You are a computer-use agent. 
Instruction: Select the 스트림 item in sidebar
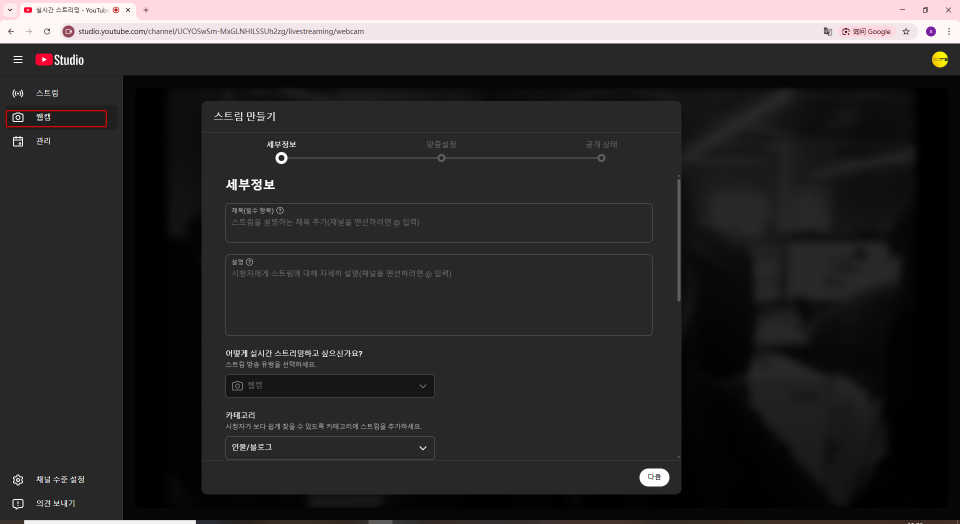click(x=47, y=93)
